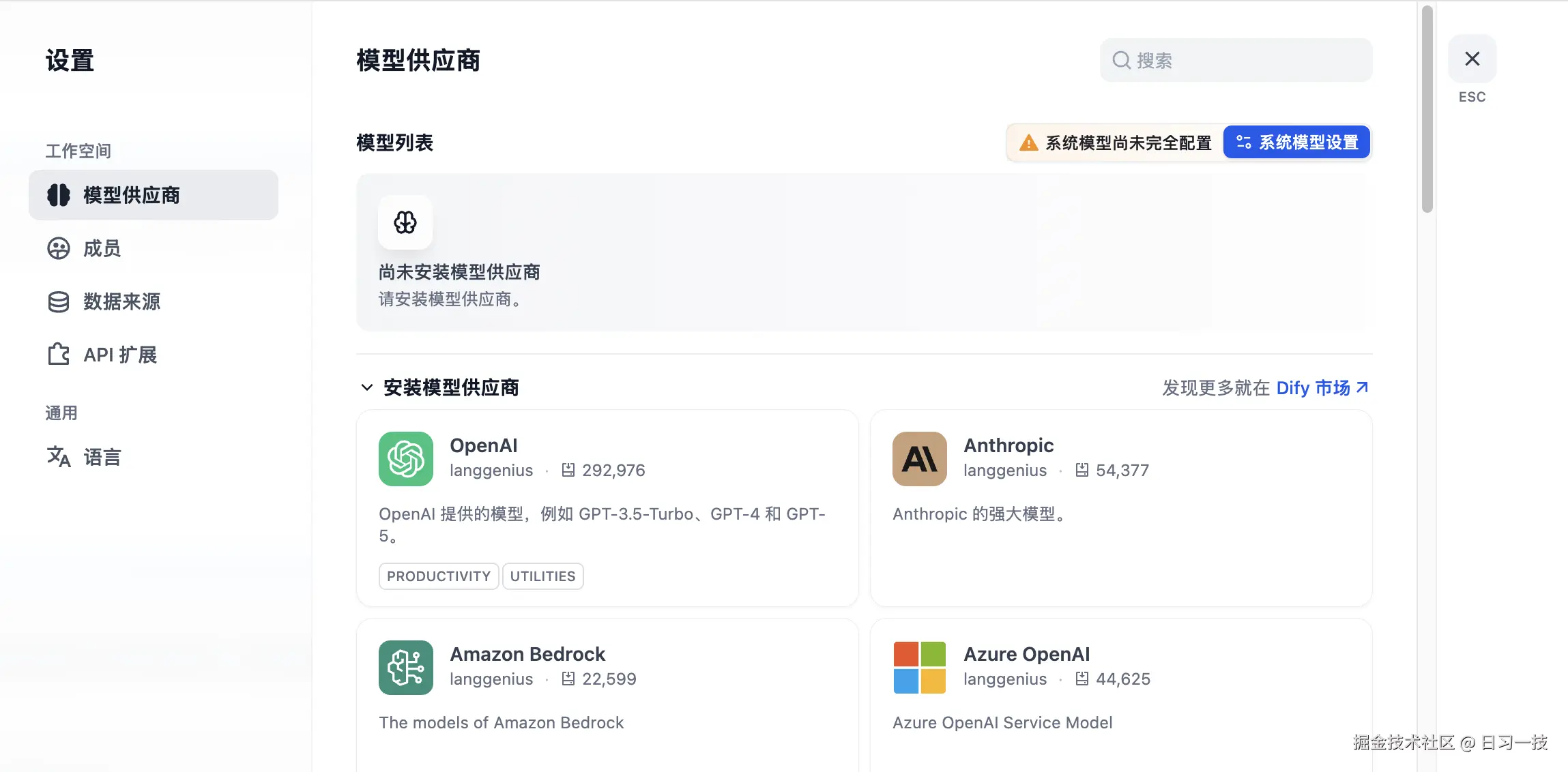Switch to the 成员 settings tab
Screen dimensions: 1568x772
[102, 248]
